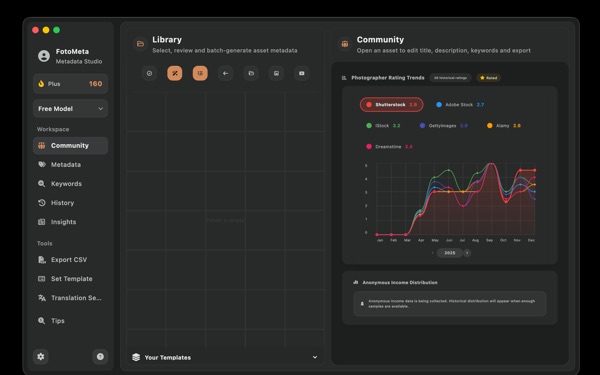Image resolution: width=600 pixels, height=375 pixels.
Task: Click the video filter toolbar icon
Action: tap(302, 73)
